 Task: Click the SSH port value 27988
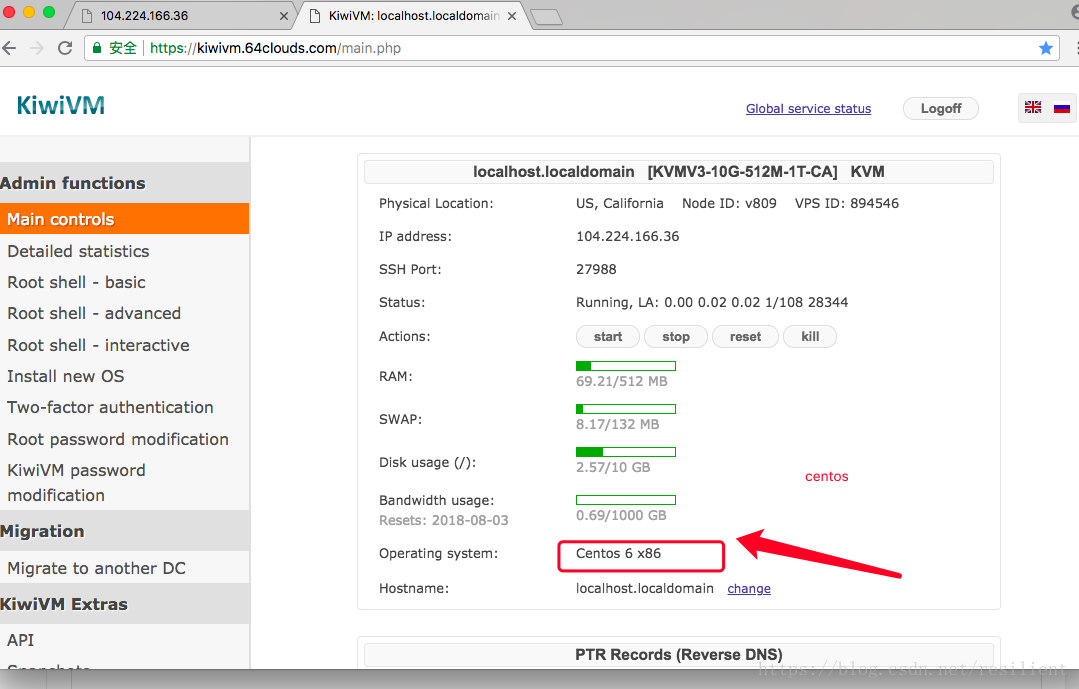tap(596, 269)
